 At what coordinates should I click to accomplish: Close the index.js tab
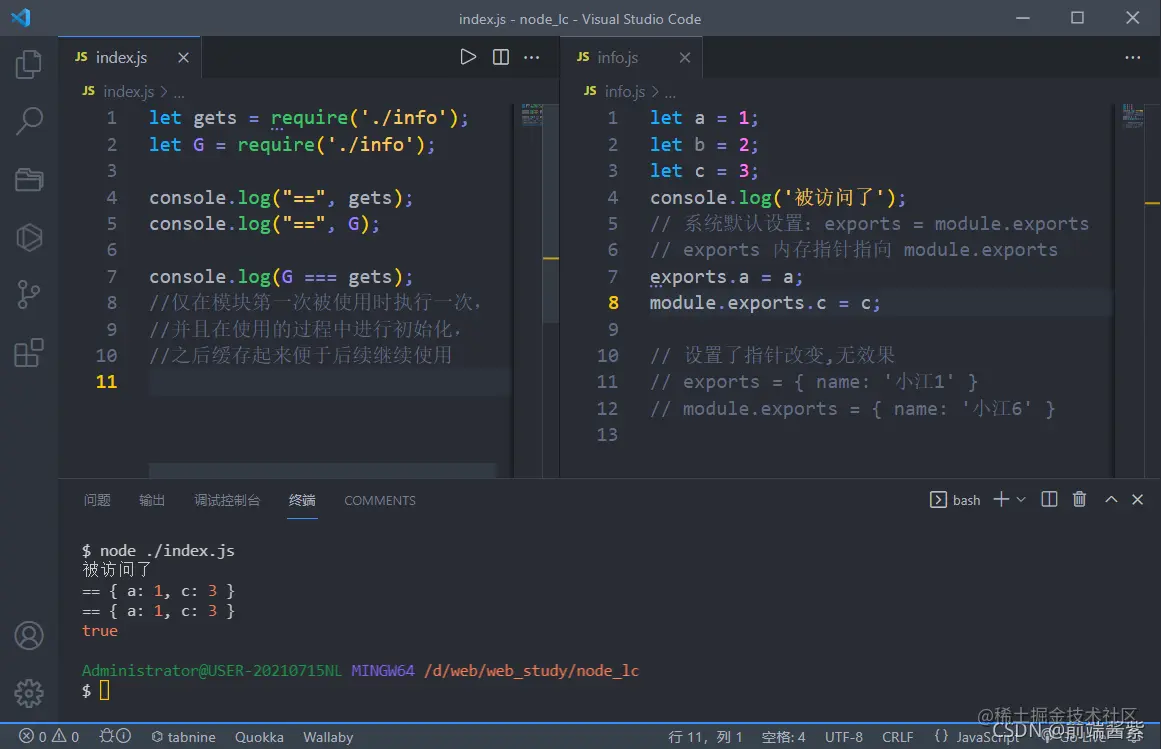tap(183, 57)
